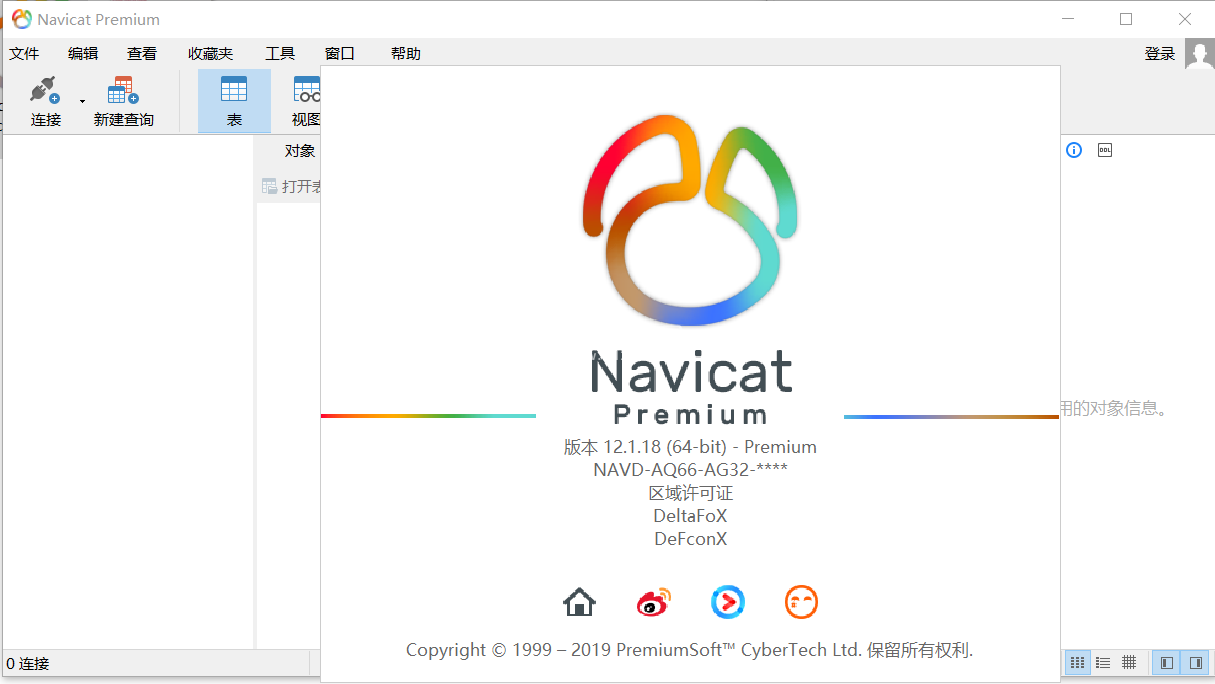The width and height of the screenshot is (1215, 684).
Task: Click the colorful Navicat logo in About dialog
Action: (690, 219)
